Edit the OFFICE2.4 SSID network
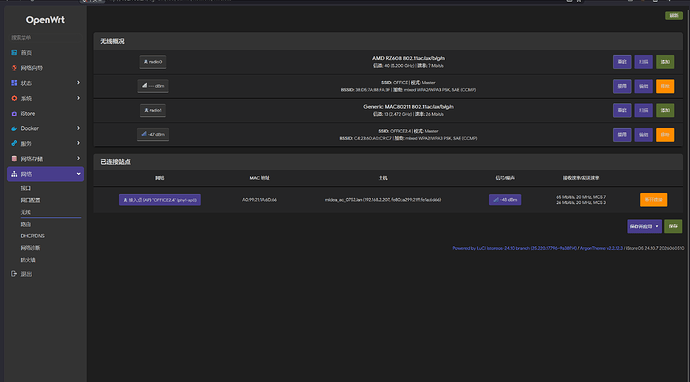The width and height of the screenshot is (690, 382). click(643, 135)
